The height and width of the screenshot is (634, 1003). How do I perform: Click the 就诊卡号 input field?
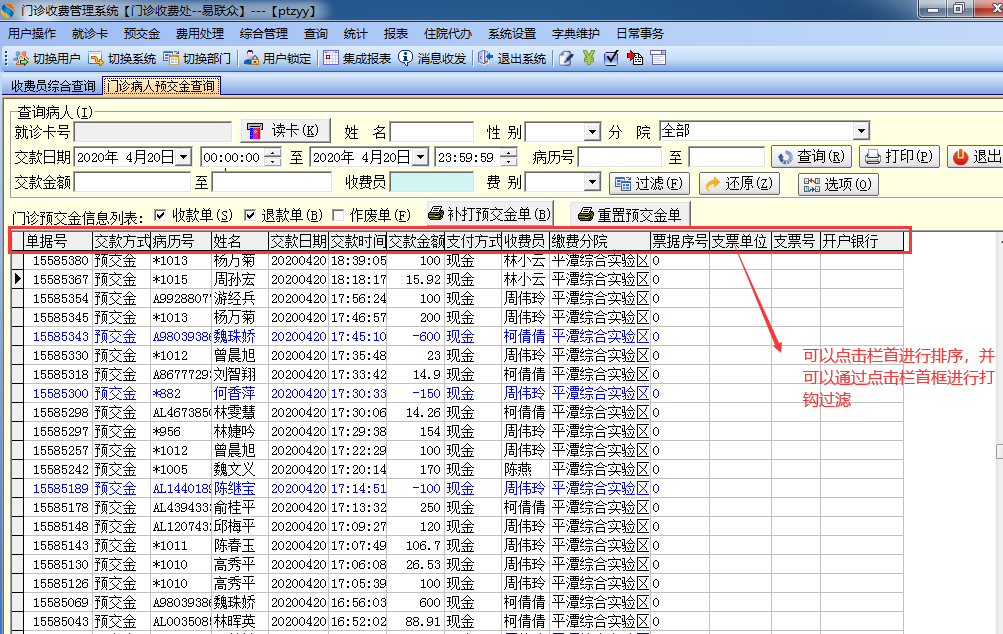click(x=153, y=132)
